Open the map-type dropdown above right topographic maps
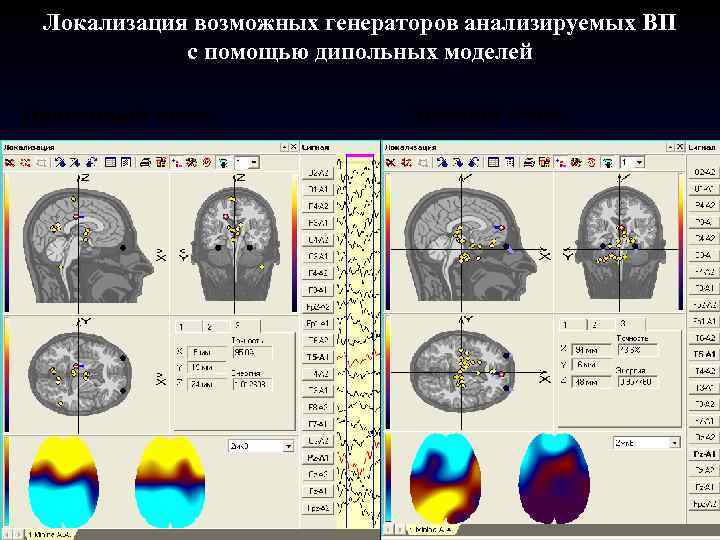The width and height of the screenshot is (720, 540). click(x=674, y=443)
